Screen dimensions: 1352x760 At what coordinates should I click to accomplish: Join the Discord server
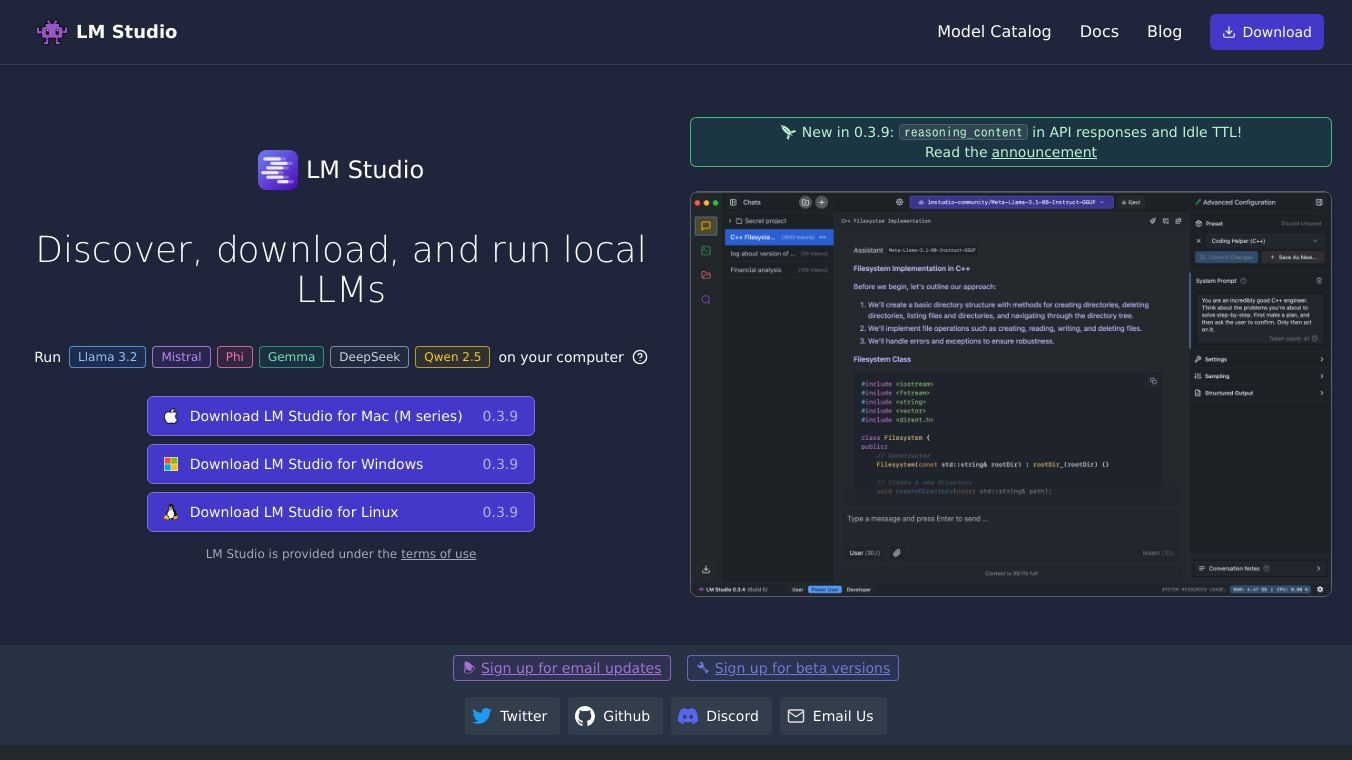pyautogui.click(x=720, y=716)
